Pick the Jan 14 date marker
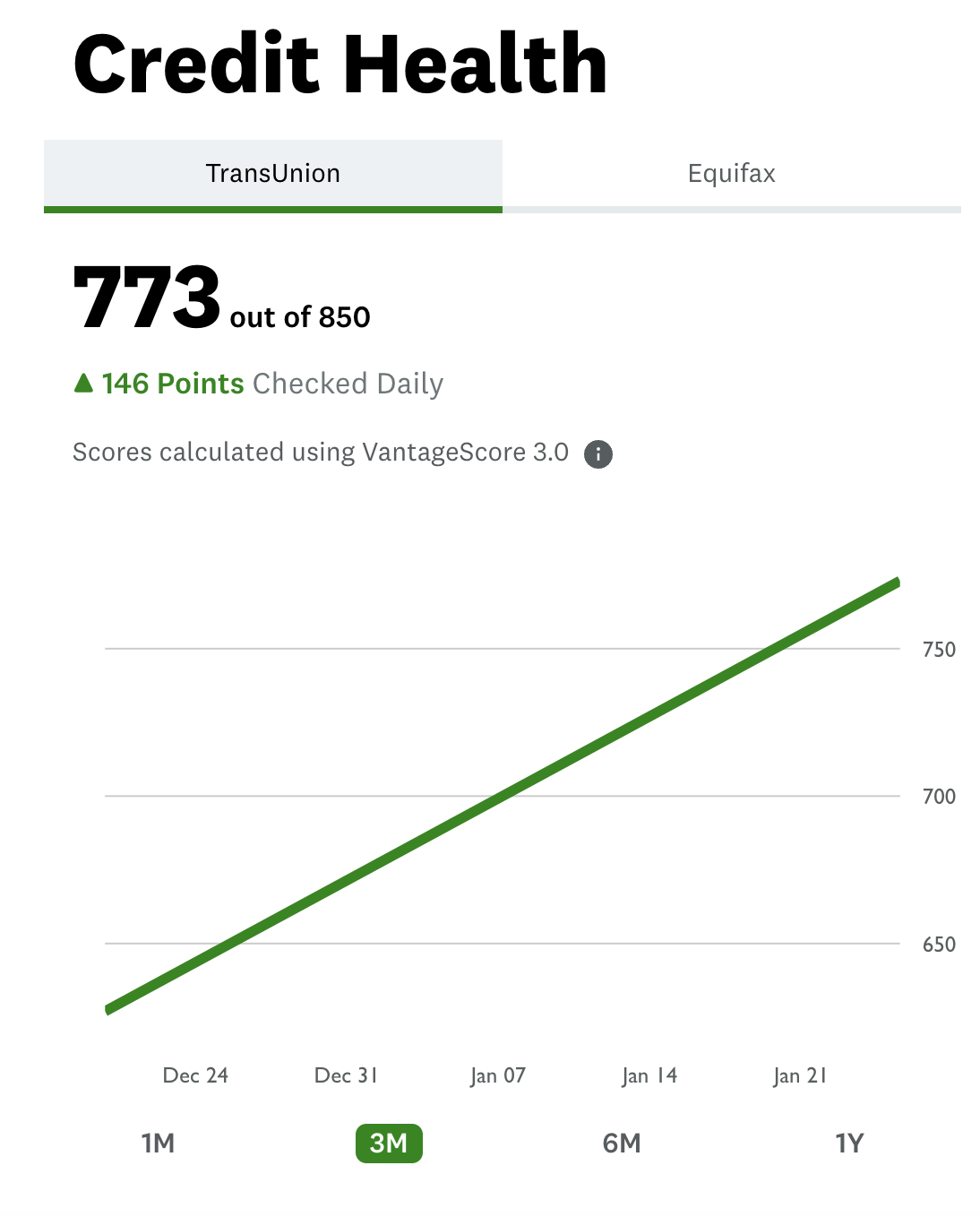This screenshot has width=980, height=1217. click(x=649, y=1075)
